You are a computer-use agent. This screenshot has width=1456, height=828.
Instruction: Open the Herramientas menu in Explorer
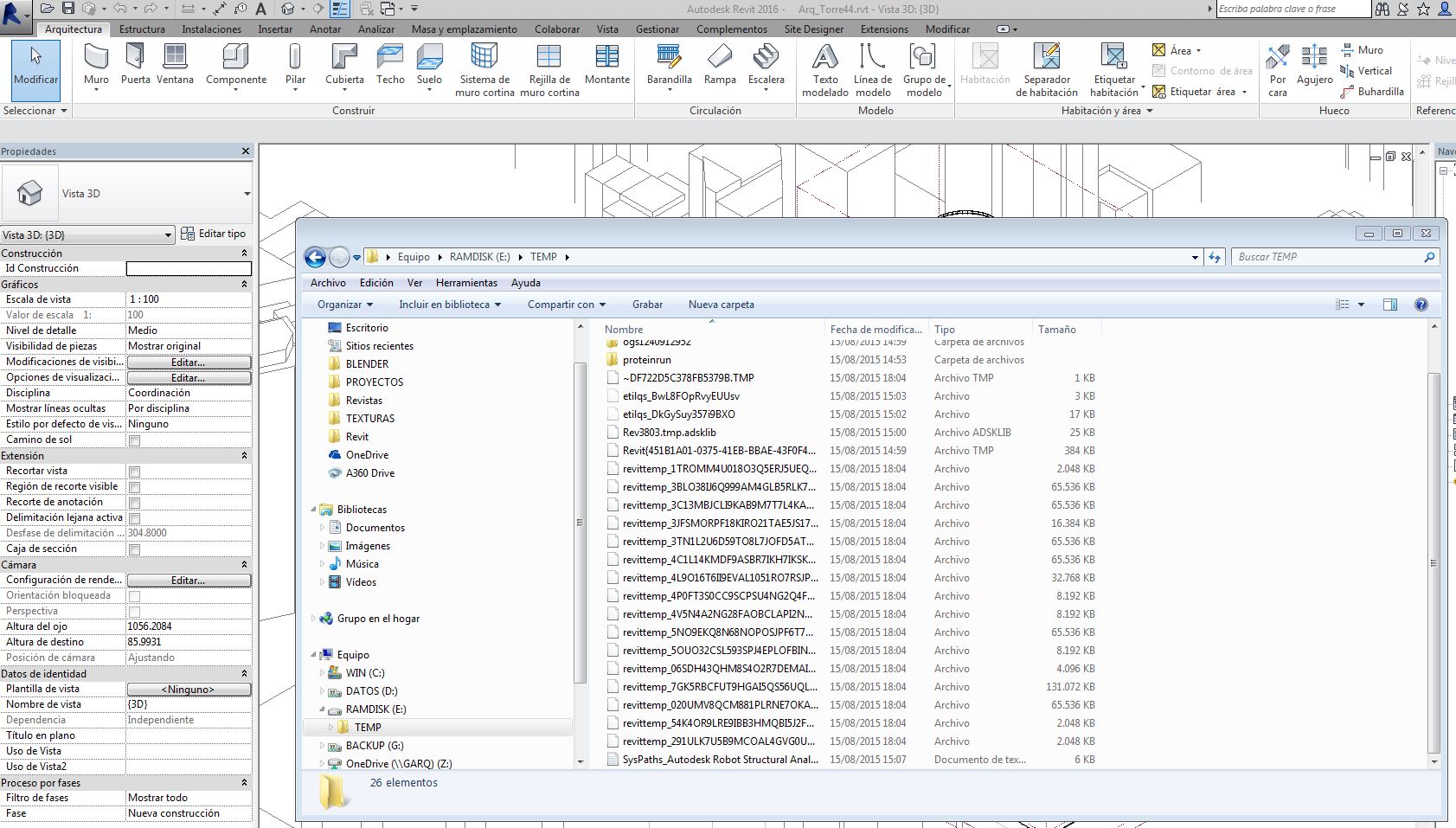pos(466,282)
